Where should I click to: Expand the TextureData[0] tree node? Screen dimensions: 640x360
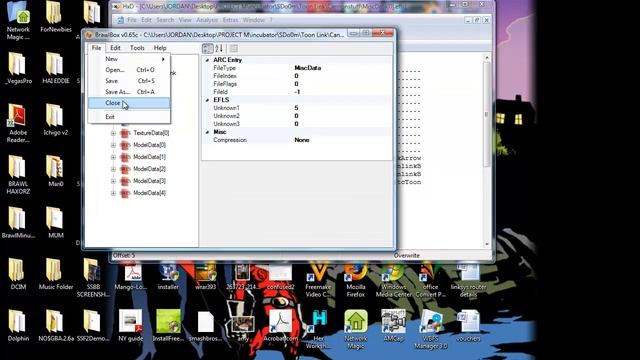113,133
